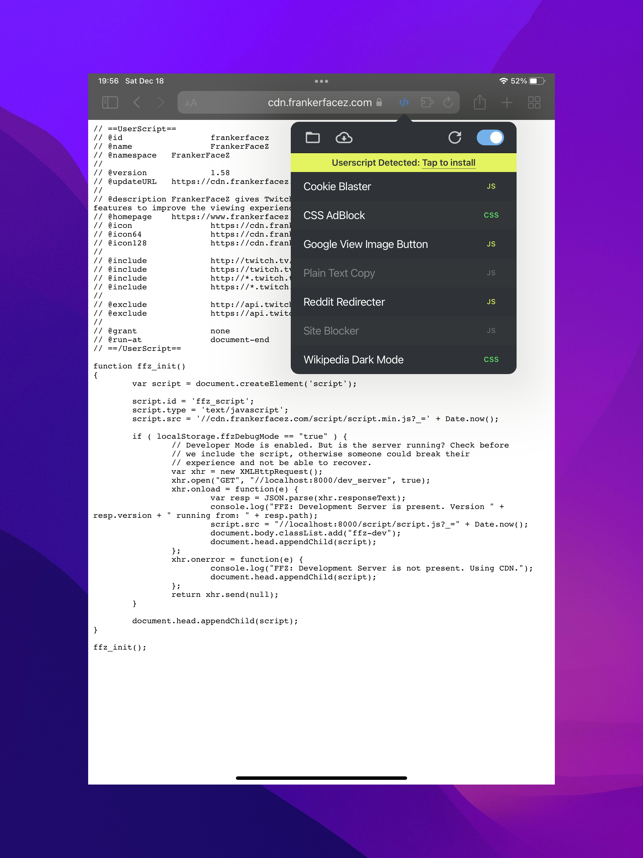Enable the disabled Plain Text Copy script
Image resolution: width=643 pixels, height=858 pixels.
coord(403,273)
